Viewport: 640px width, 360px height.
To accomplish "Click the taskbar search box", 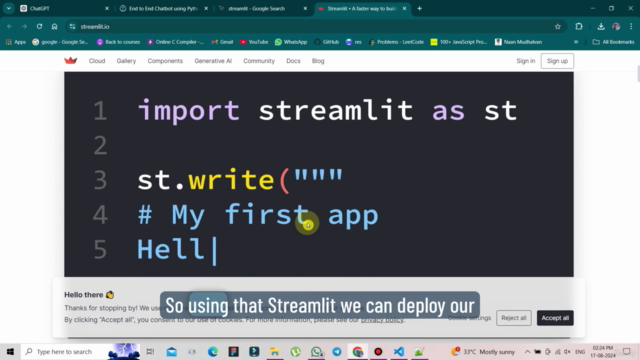I will tap(80, 351).
